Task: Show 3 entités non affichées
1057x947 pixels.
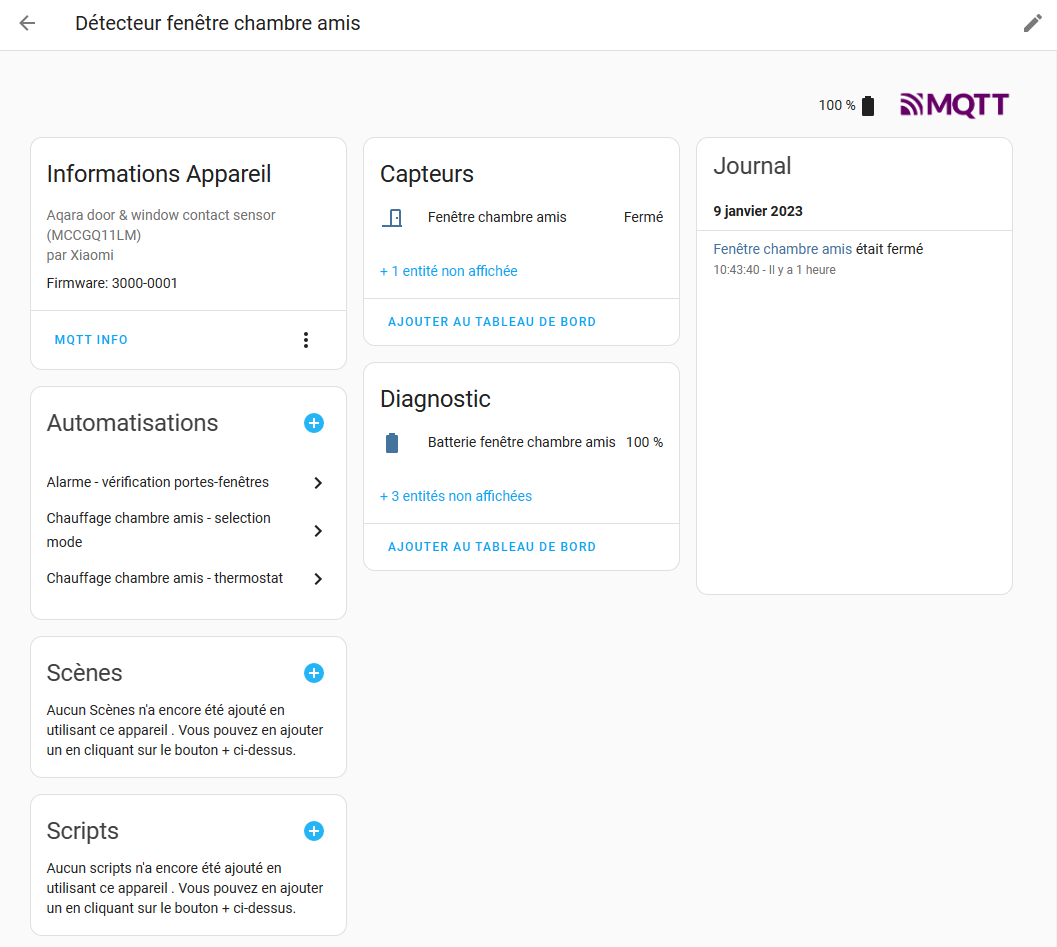Action: click(x=456, y=496)
